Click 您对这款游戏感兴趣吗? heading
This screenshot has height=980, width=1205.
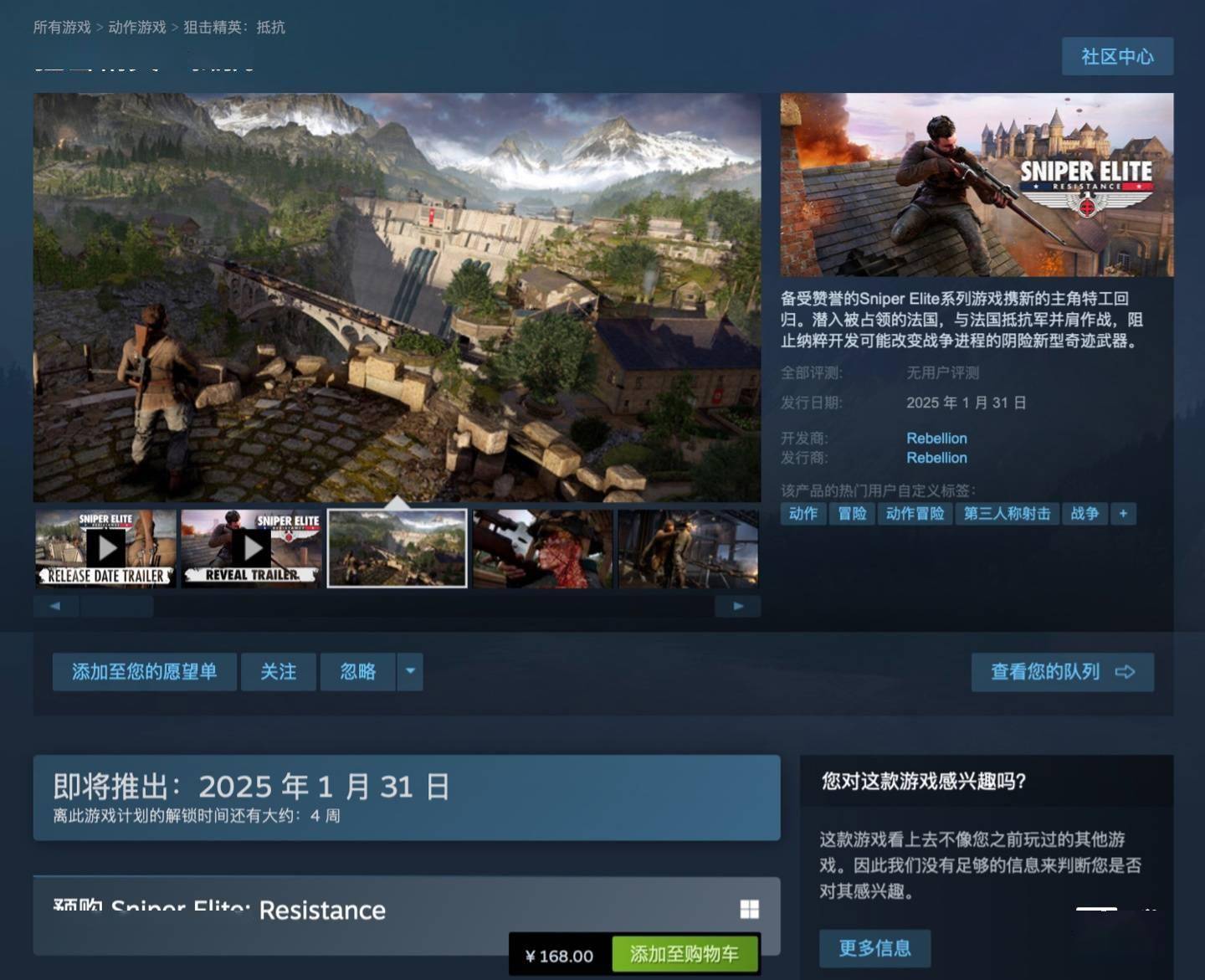coord(924,781)
